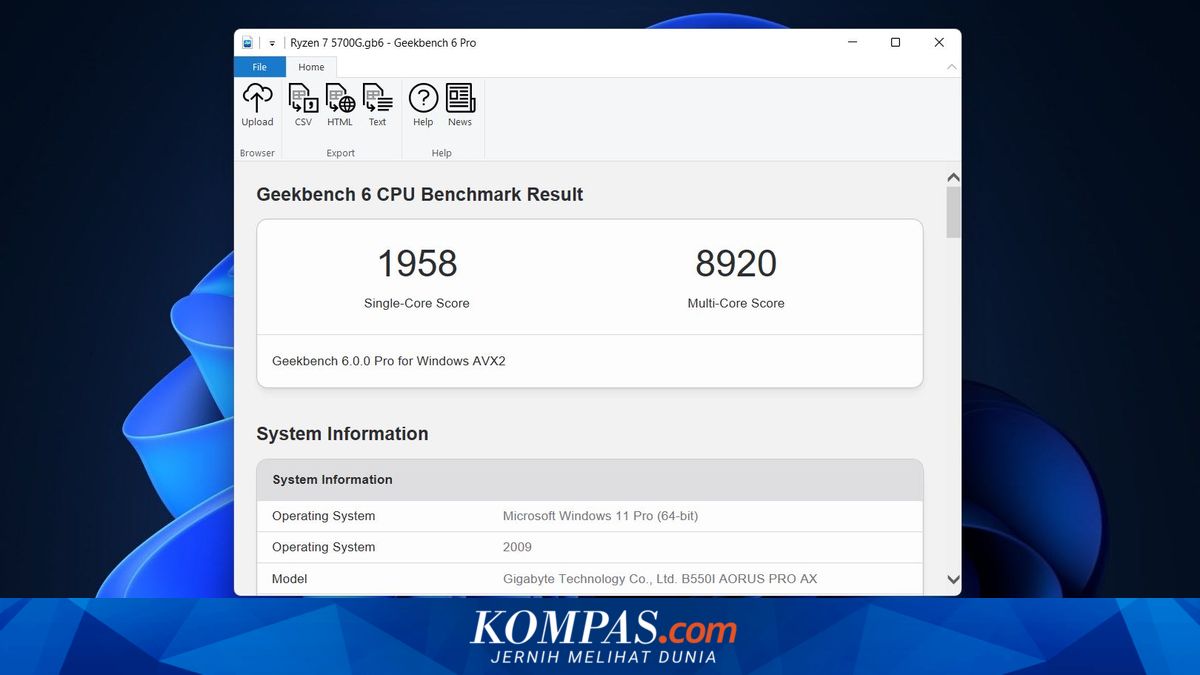The height and width of the screenshot is (675, 1200).
Task: Click Geekbench 6.0.0 Pro for Windows AVX2 text
Action: (389, 361)
